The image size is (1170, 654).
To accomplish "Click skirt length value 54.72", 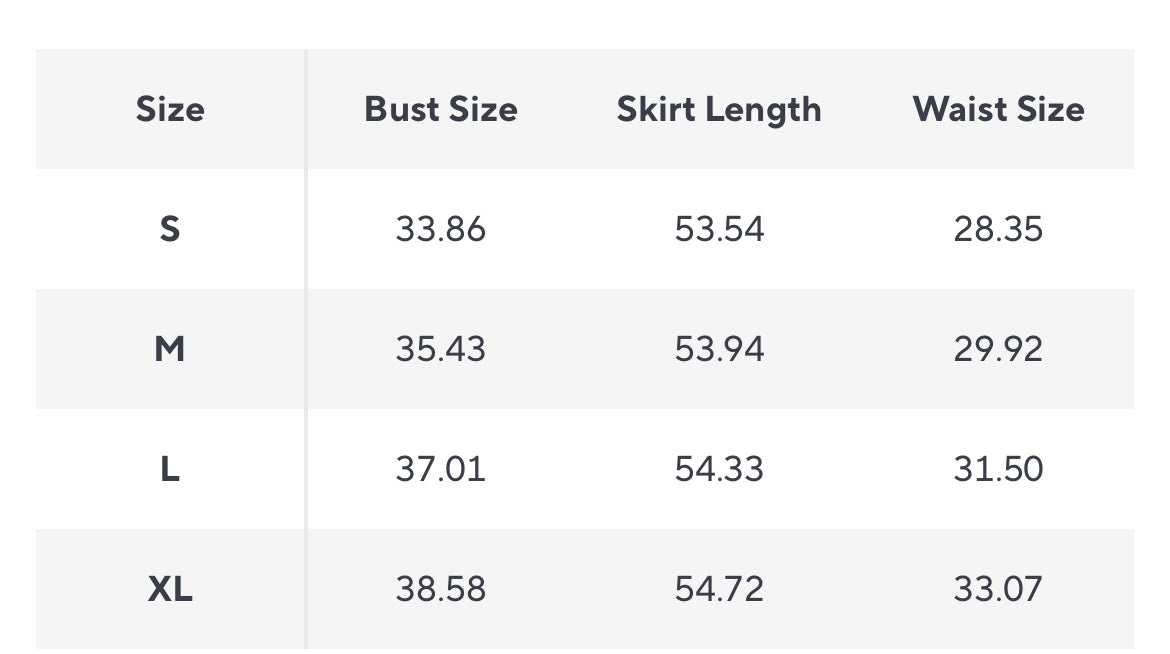I will pos(719,589).
